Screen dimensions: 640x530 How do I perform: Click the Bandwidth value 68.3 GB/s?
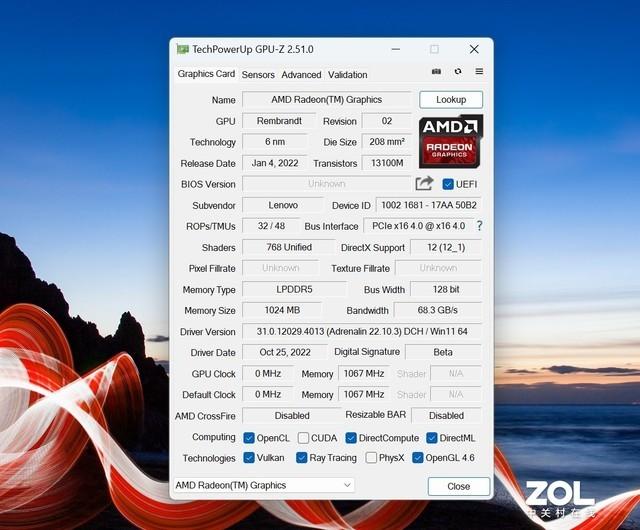438,310
